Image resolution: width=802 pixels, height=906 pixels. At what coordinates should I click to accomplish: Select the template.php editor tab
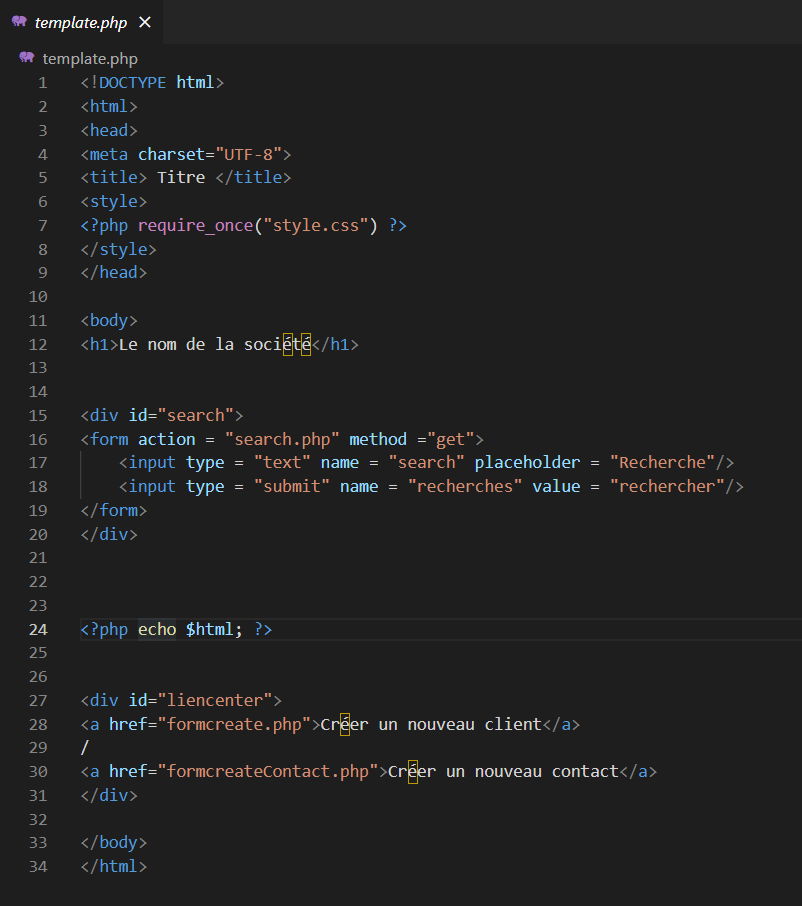(x=81, y=23)
